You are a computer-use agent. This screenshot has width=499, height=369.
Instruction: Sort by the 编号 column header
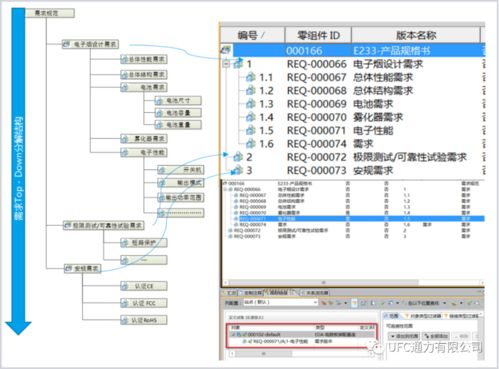click(x=252, y=35)
